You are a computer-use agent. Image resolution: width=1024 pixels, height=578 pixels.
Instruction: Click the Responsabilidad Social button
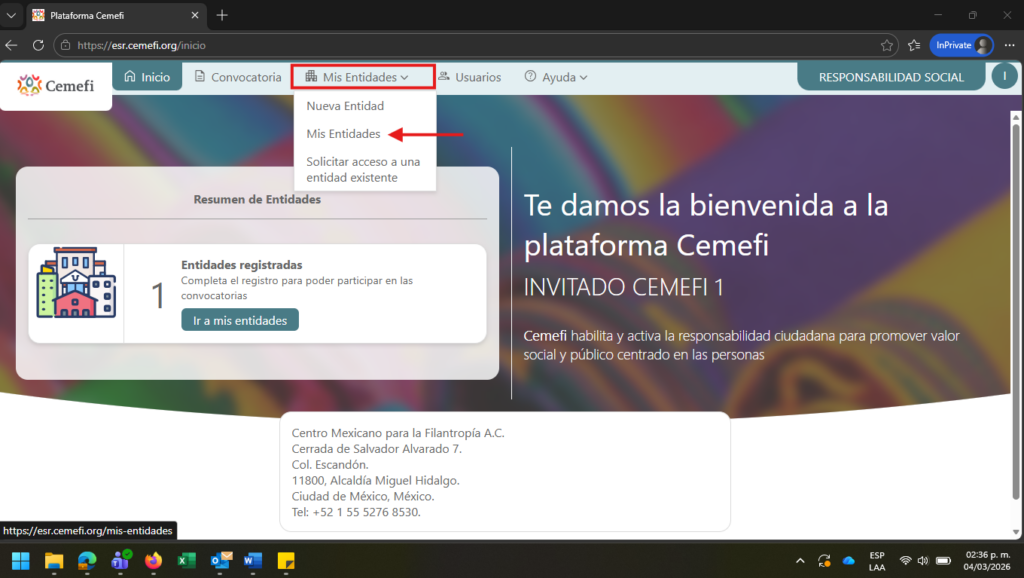pyautogui.click(x=891, y=77)
